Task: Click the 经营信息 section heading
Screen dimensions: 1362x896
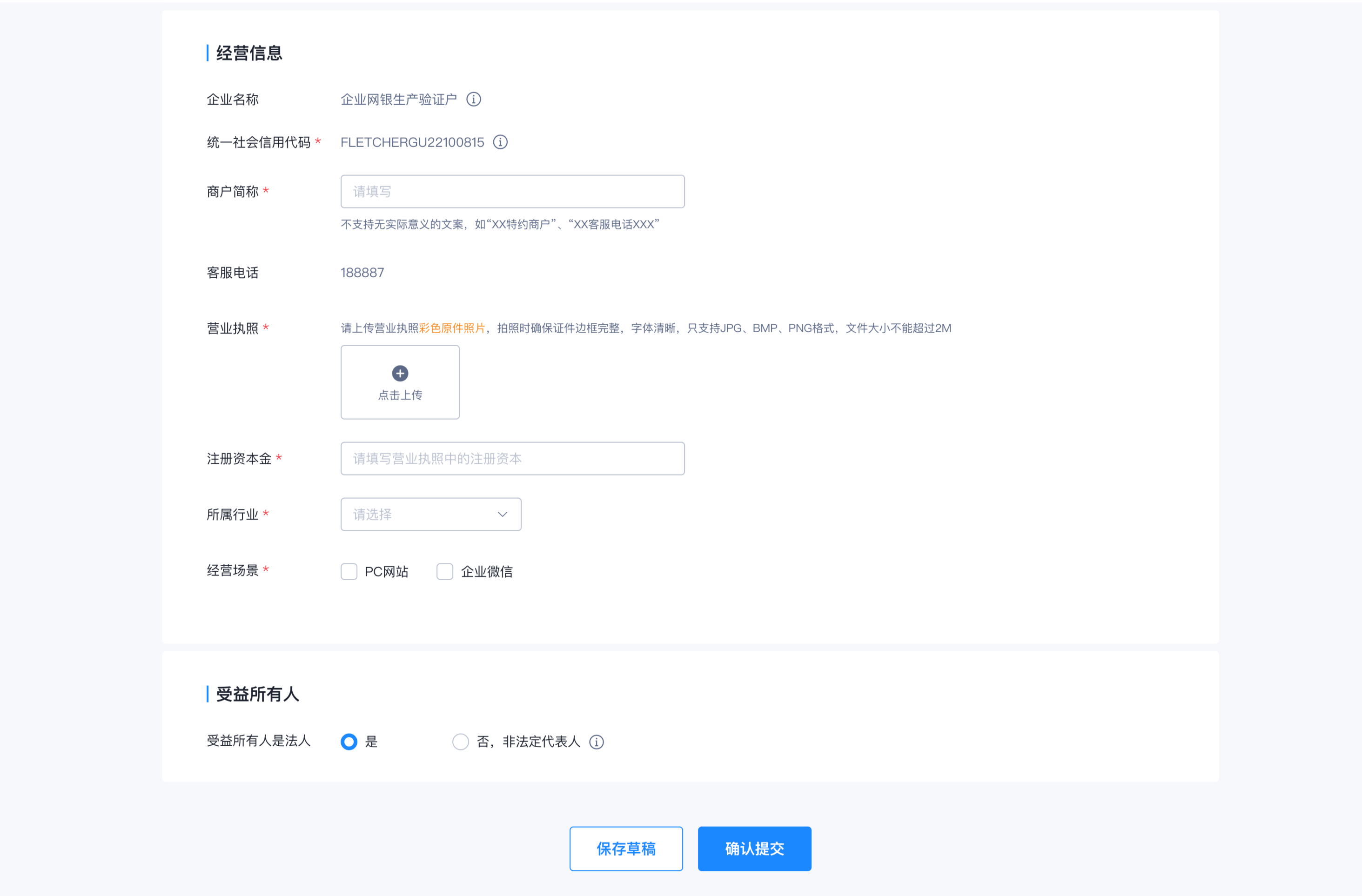Action: pyautogui.click(x=249, y=53)
